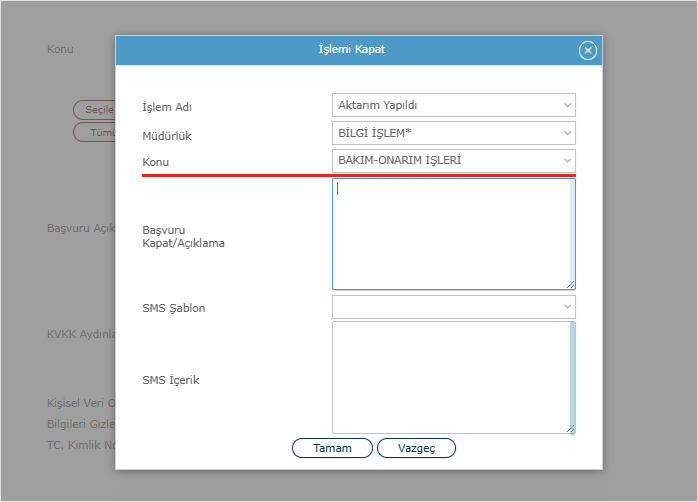Open the Konu dropdown showing BAKIM-ONARIM İŞLERİ
Viewport: 698px width, 502px height.
[x=453, y=160]
